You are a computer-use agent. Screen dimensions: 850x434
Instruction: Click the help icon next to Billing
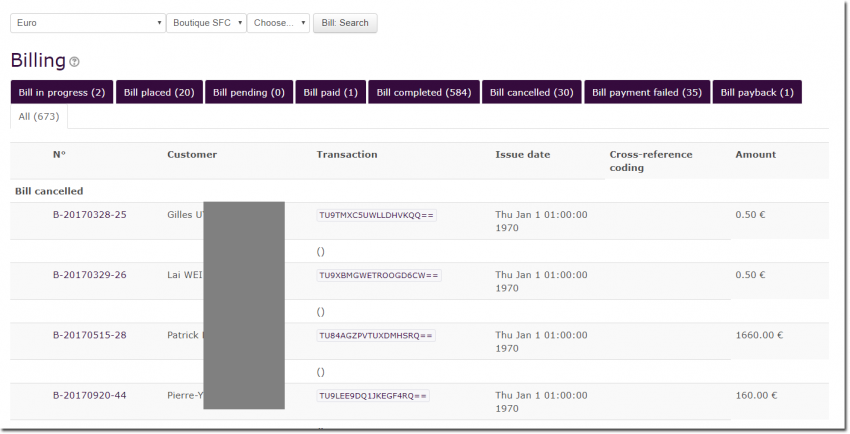[74, 62]
